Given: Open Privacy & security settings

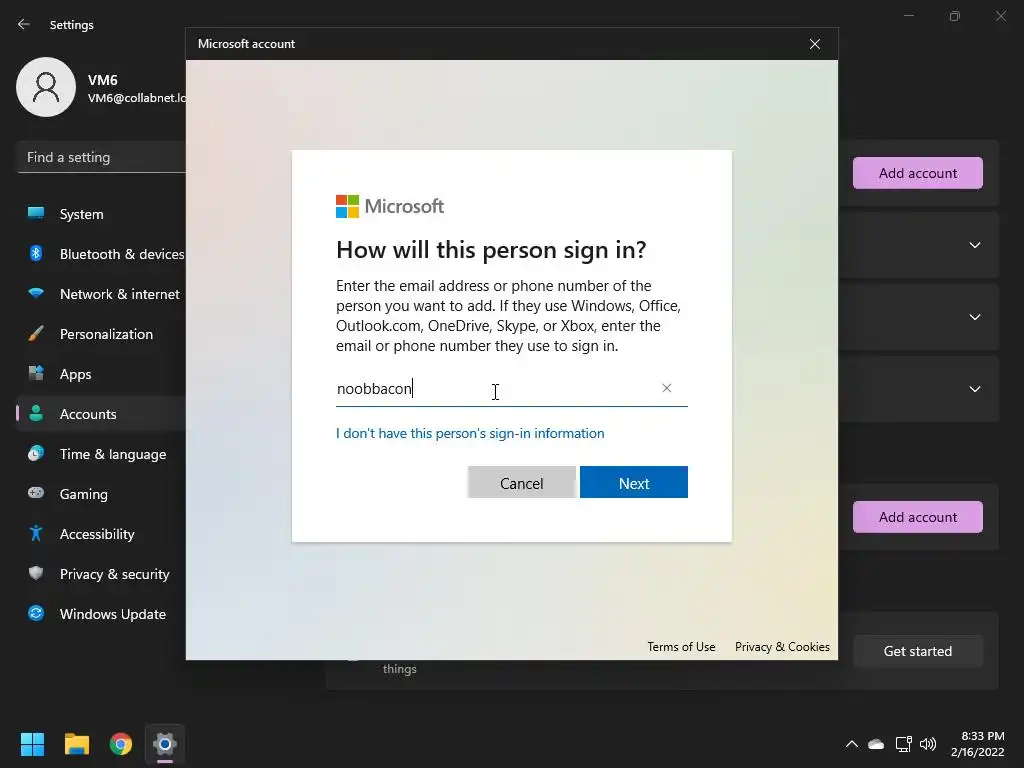Looking at the screenshot, I should pyautogui.click(x=101, y=574).
